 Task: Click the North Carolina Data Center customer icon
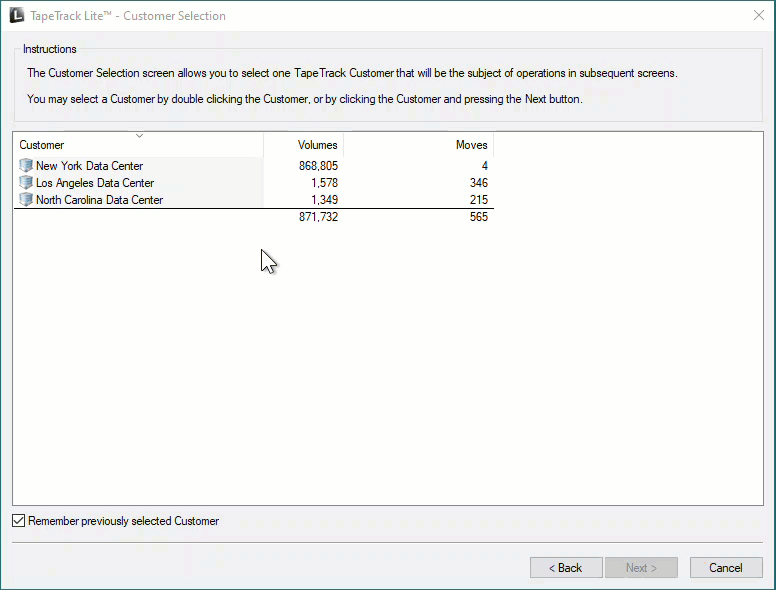tap(26, 199)
